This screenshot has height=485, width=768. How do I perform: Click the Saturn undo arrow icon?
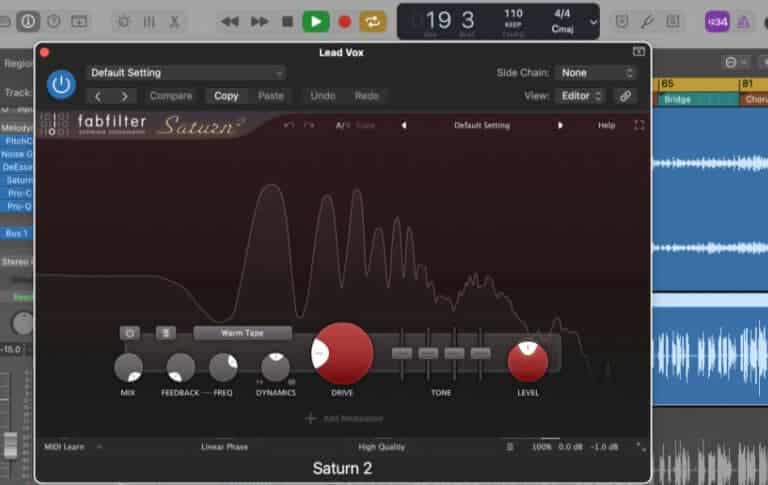289,125
